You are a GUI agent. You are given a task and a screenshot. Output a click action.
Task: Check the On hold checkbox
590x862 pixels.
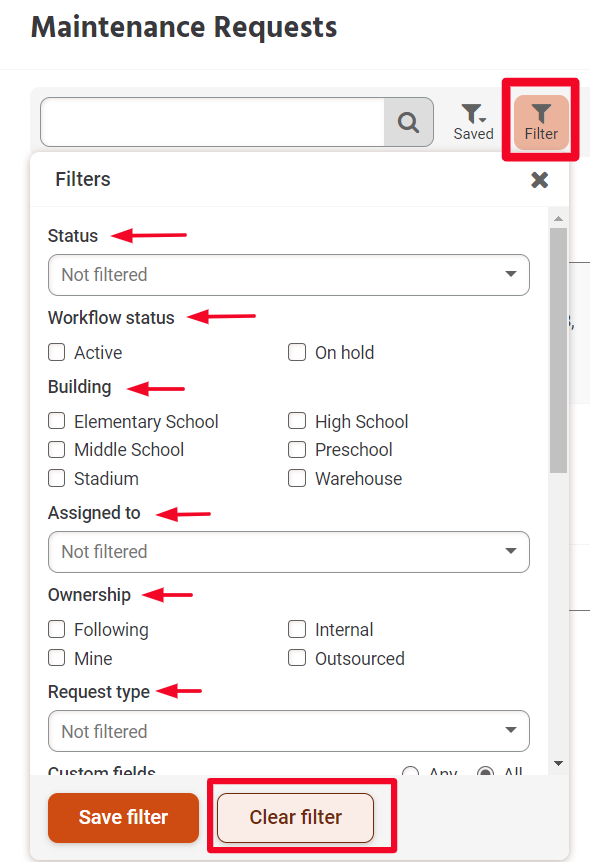297,352
